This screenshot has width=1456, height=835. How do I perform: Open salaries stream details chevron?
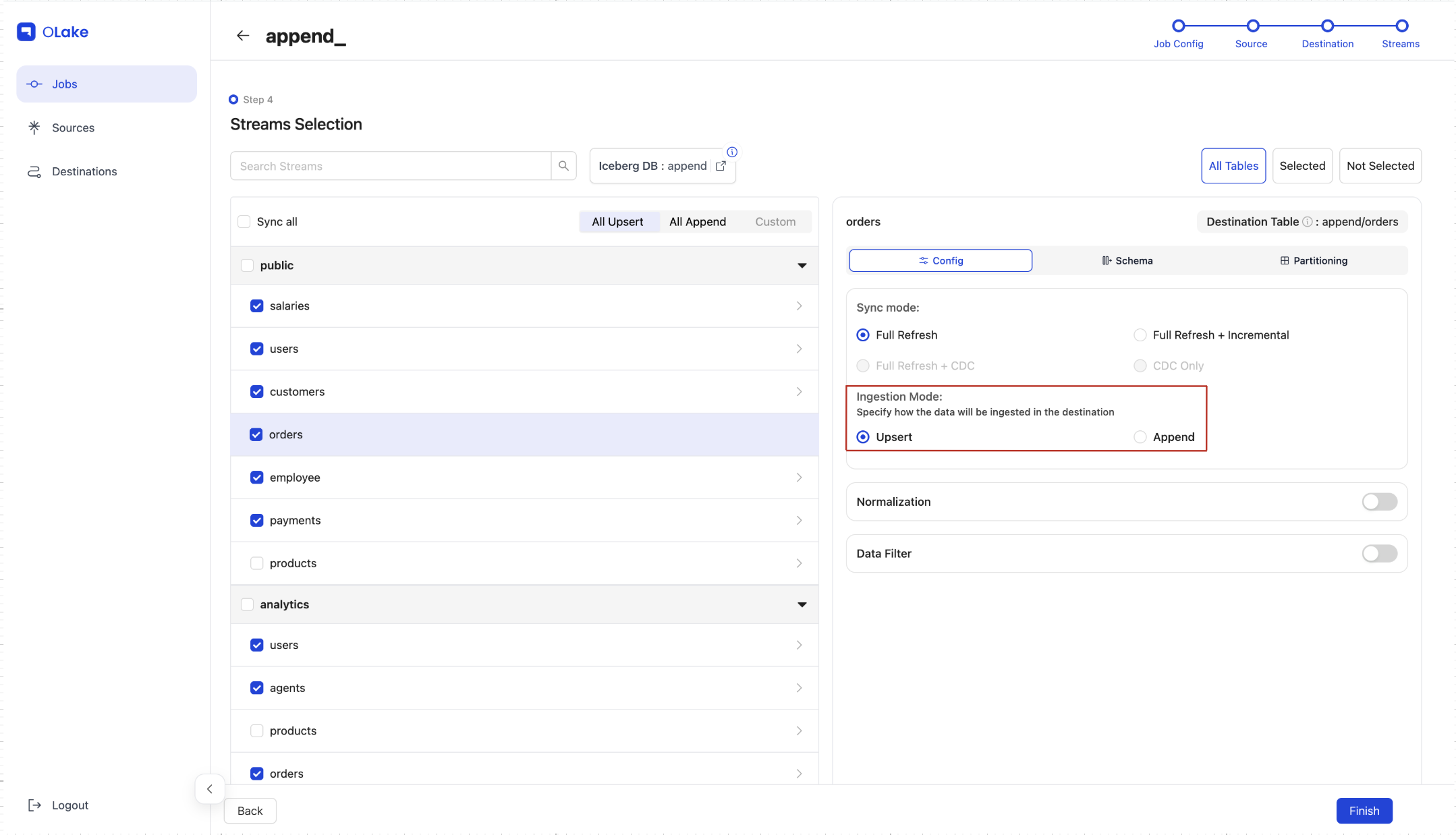point(799,306)
